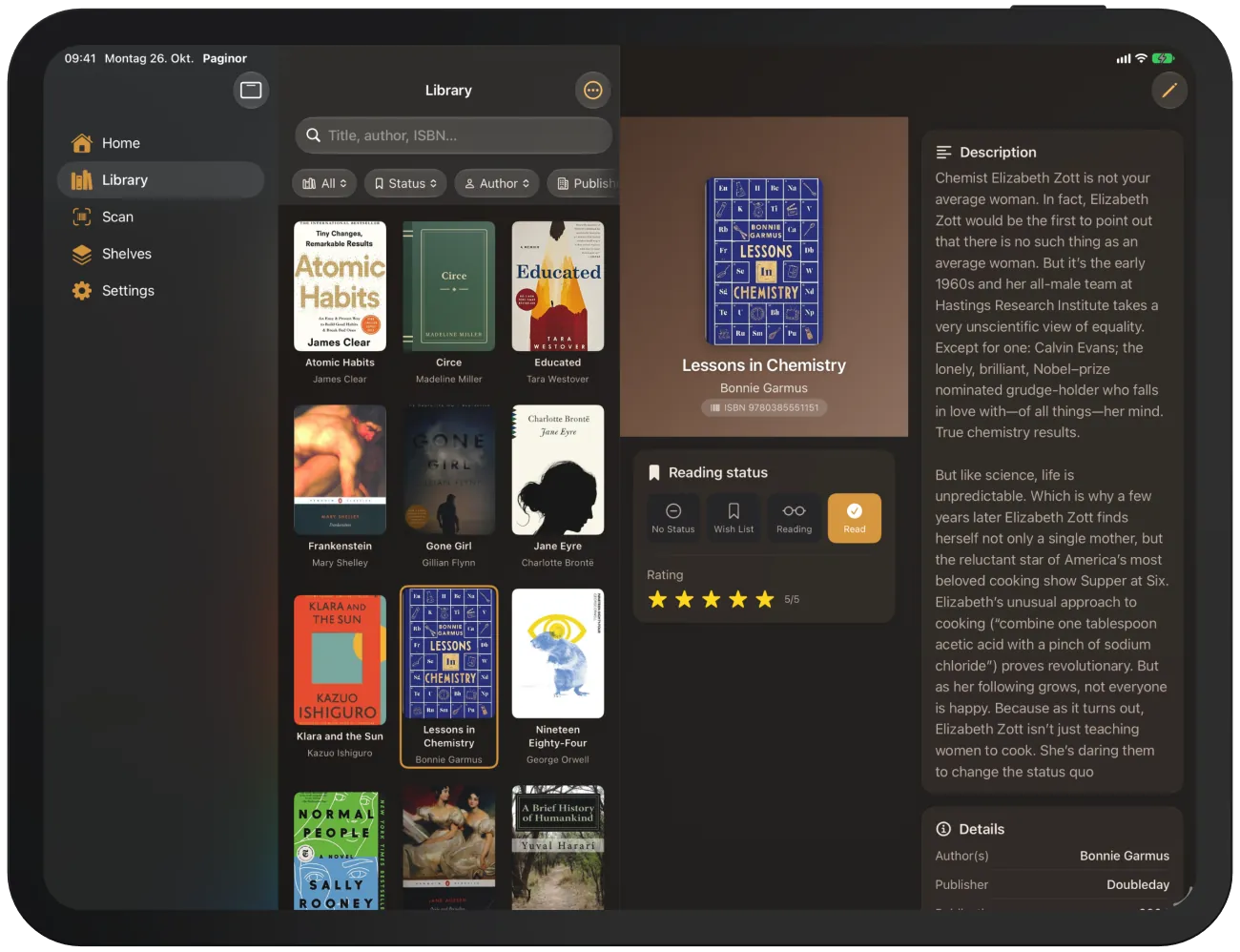Set reading status to Read

[x=855, y=518]
